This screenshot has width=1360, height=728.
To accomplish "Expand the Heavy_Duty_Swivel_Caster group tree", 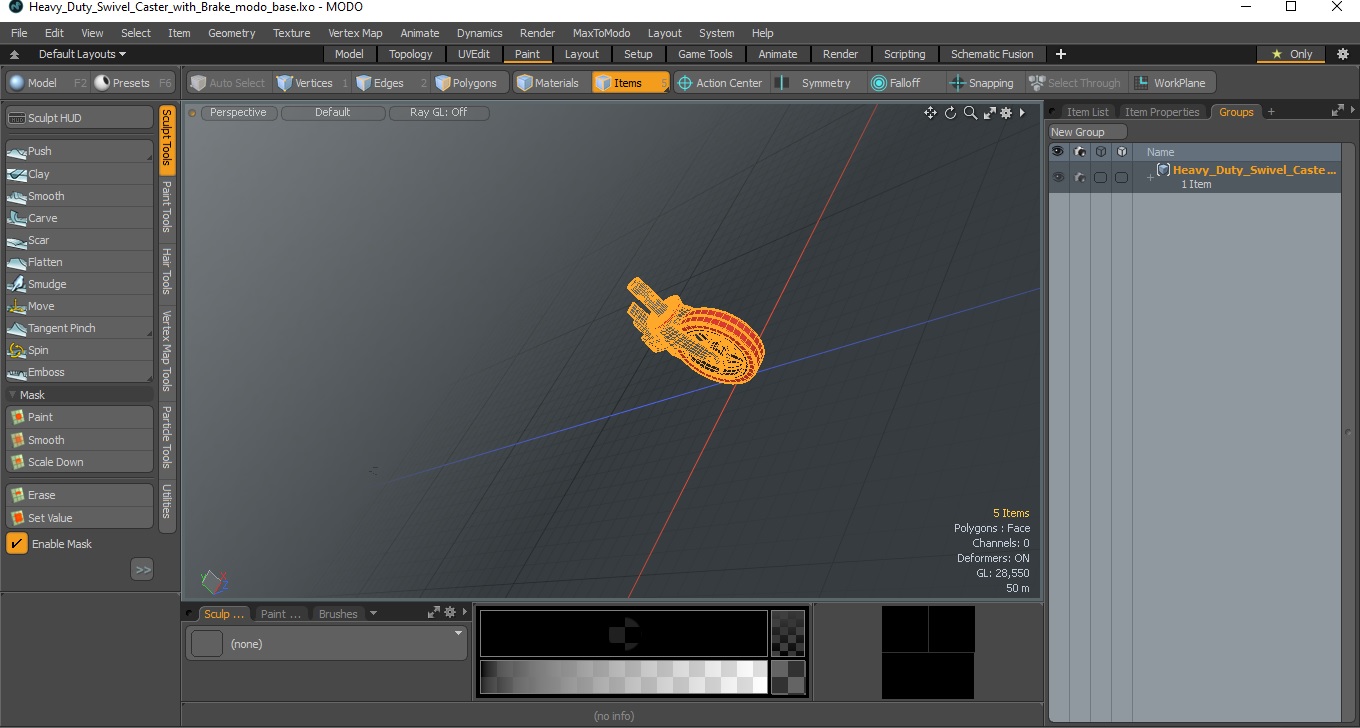I will pyautogui.click(x=1150, y=177).
